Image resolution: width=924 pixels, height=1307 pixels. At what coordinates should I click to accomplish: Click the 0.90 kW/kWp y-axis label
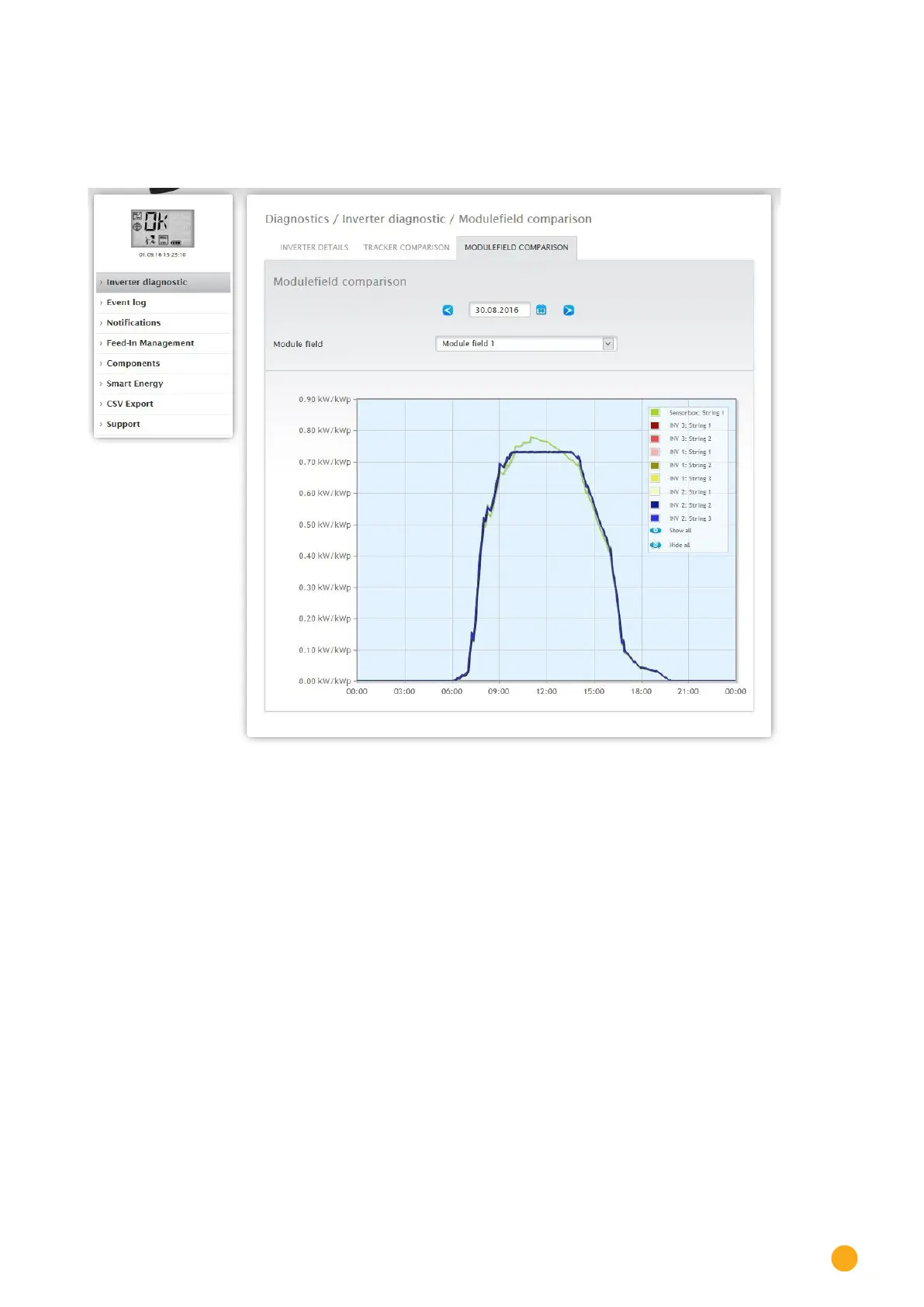(325, 400)
